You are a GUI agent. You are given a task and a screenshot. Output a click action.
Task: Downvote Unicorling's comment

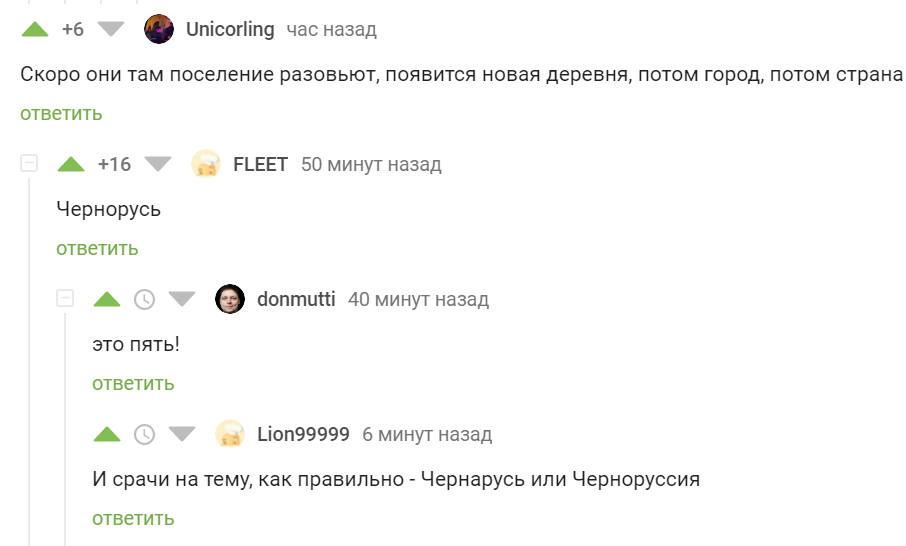110,29
